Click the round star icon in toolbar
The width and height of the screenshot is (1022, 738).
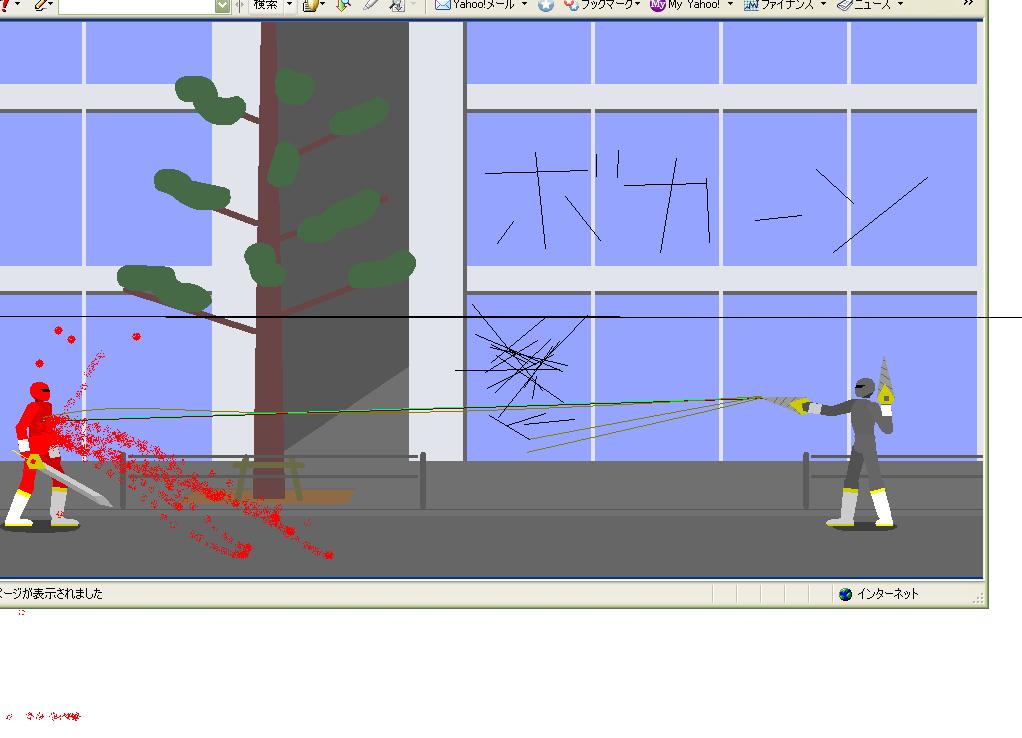point(546,5)
